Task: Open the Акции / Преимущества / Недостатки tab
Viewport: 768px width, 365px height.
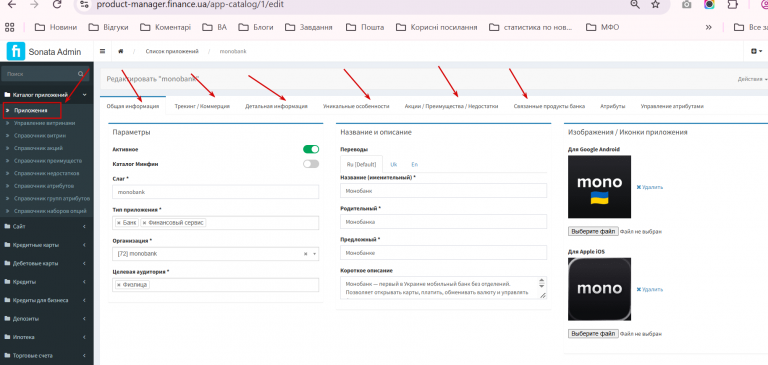Action: pos(451,106)
